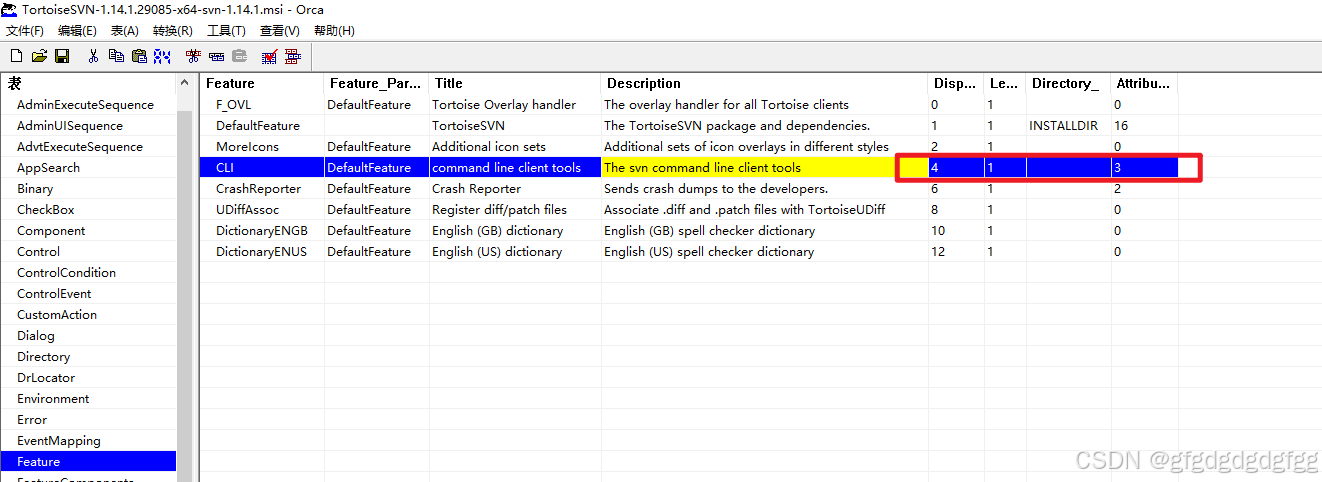This screenshot has width=1322, height=482.
Task: Click the greyed Paste Row toolbar icon
Action: pyautogui.click(x=239, y=56)
